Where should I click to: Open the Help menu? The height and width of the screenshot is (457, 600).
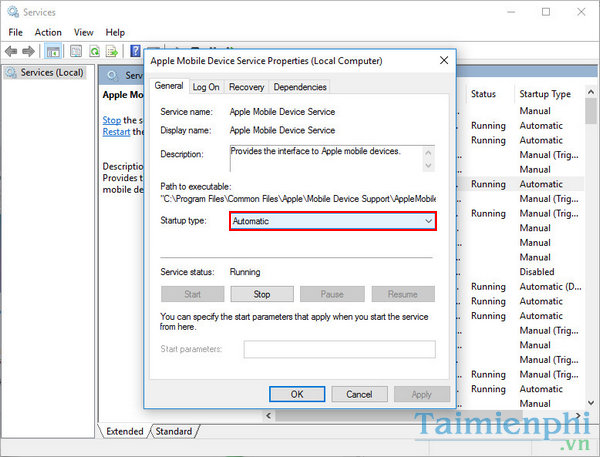[x=115, y=33]
